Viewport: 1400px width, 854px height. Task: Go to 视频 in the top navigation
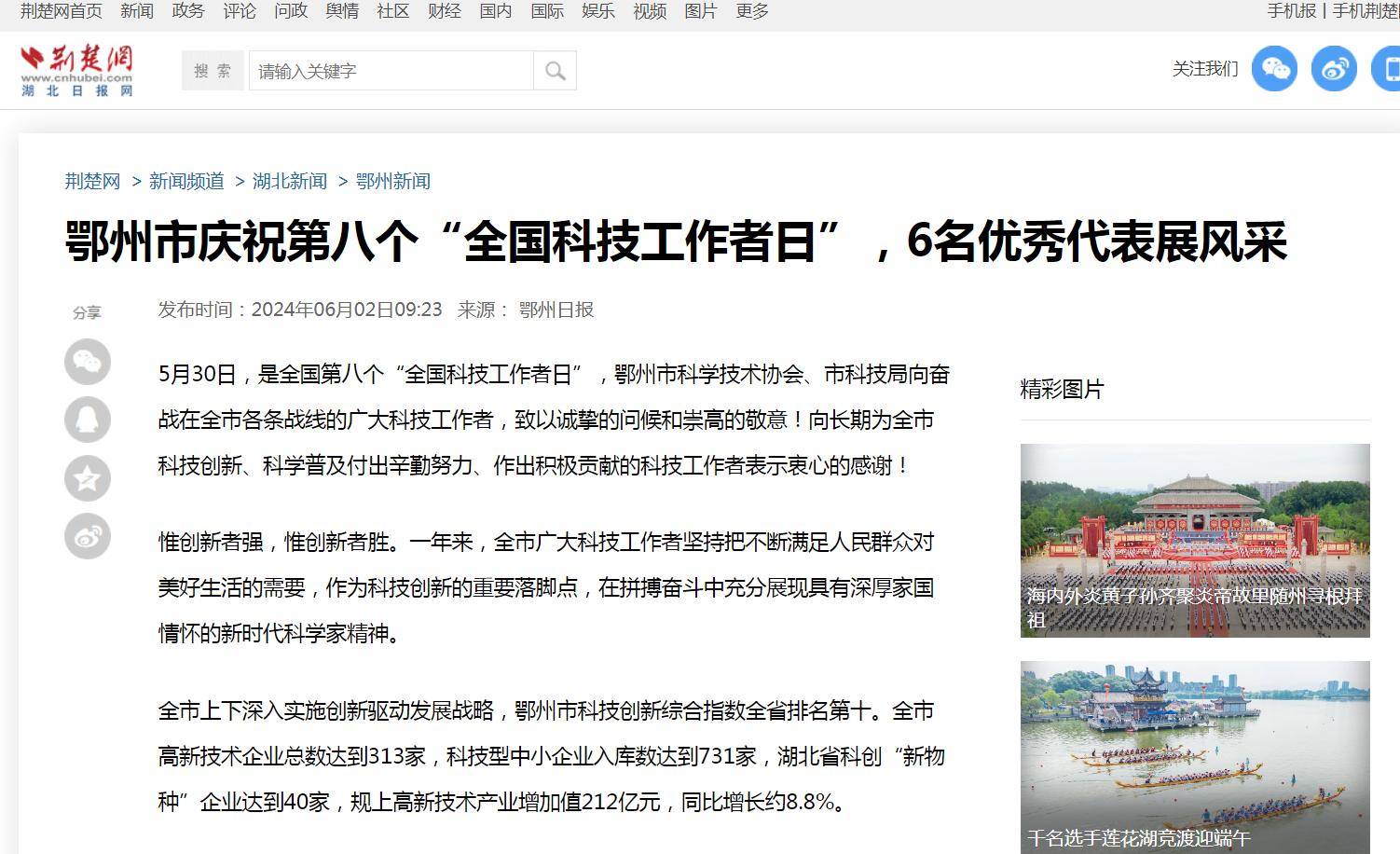click(650, 11)
